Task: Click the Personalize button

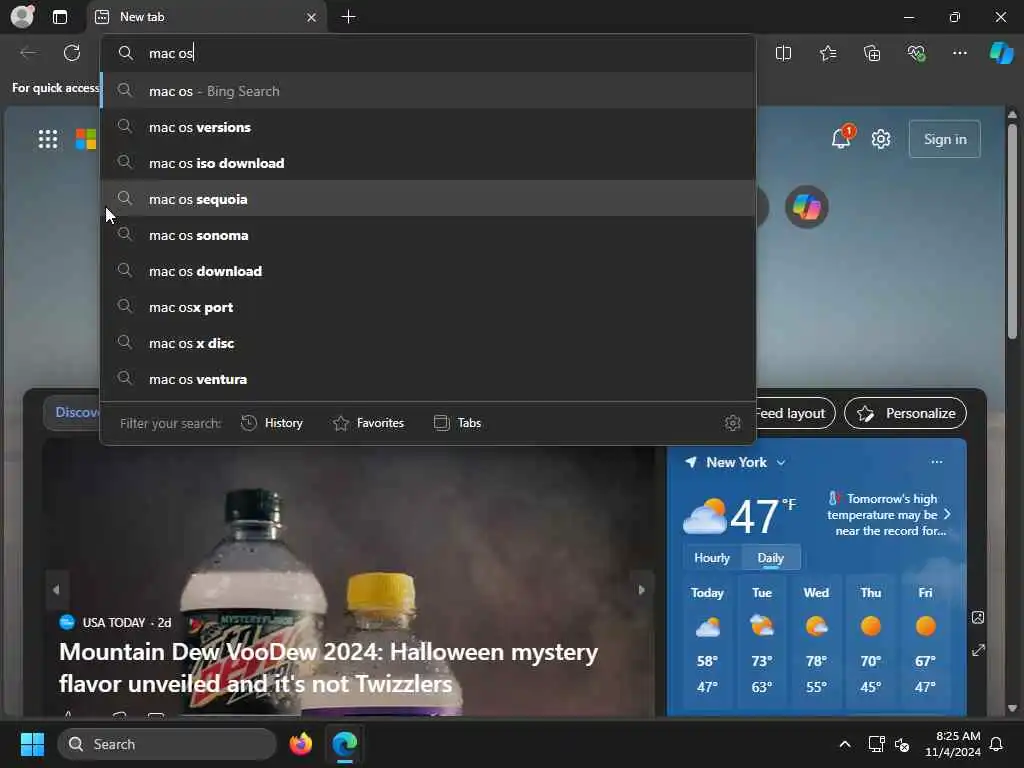Action: (x=905, y=413)
